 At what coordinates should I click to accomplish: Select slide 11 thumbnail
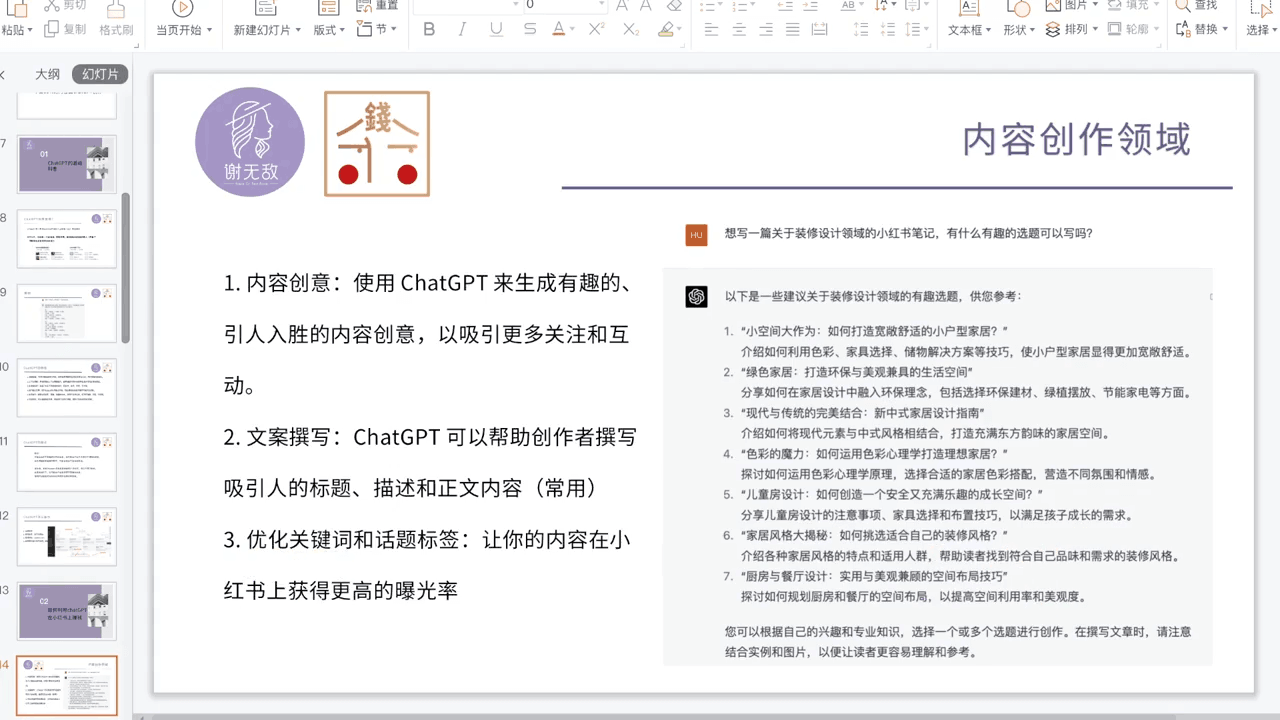[x=67, y=462]
